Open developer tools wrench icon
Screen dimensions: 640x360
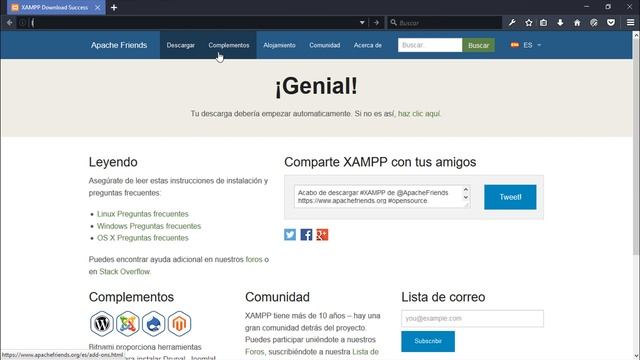point(512,23)
